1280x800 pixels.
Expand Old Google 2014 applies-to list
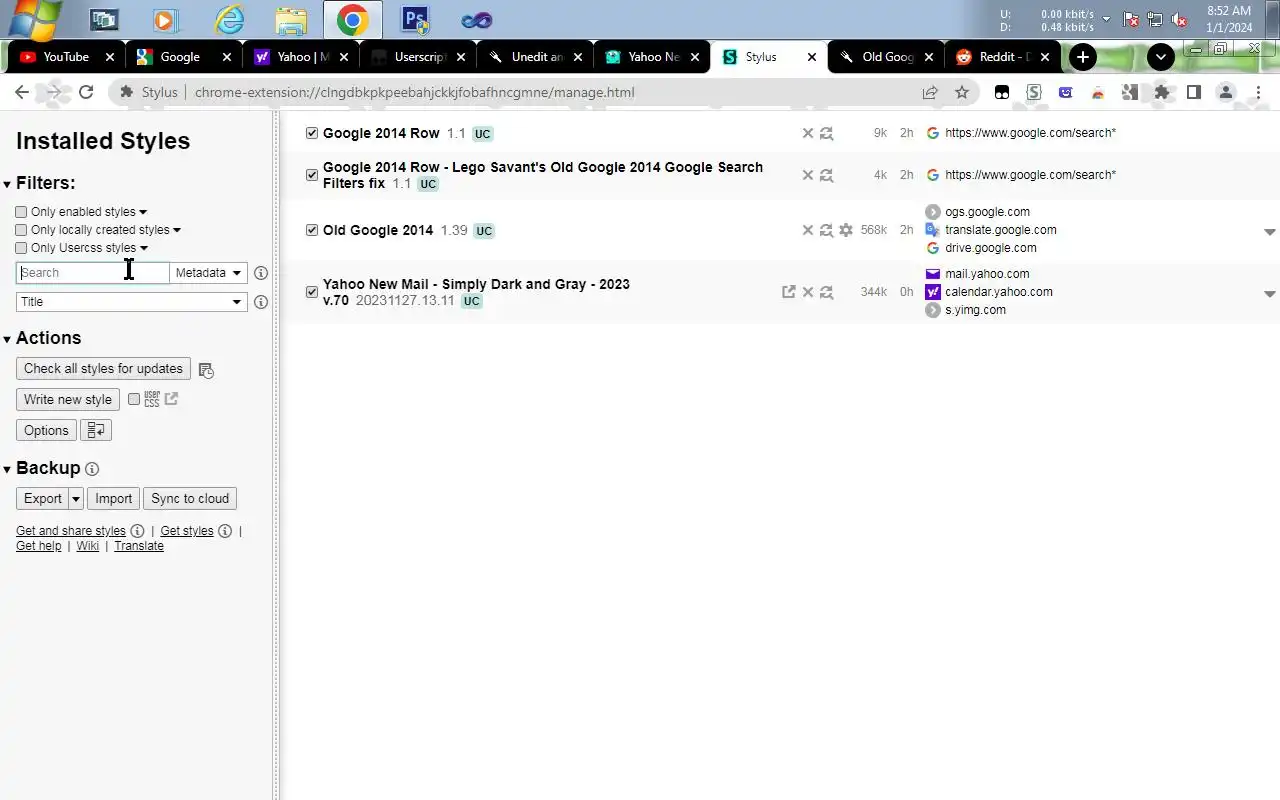pos(1270,231)
